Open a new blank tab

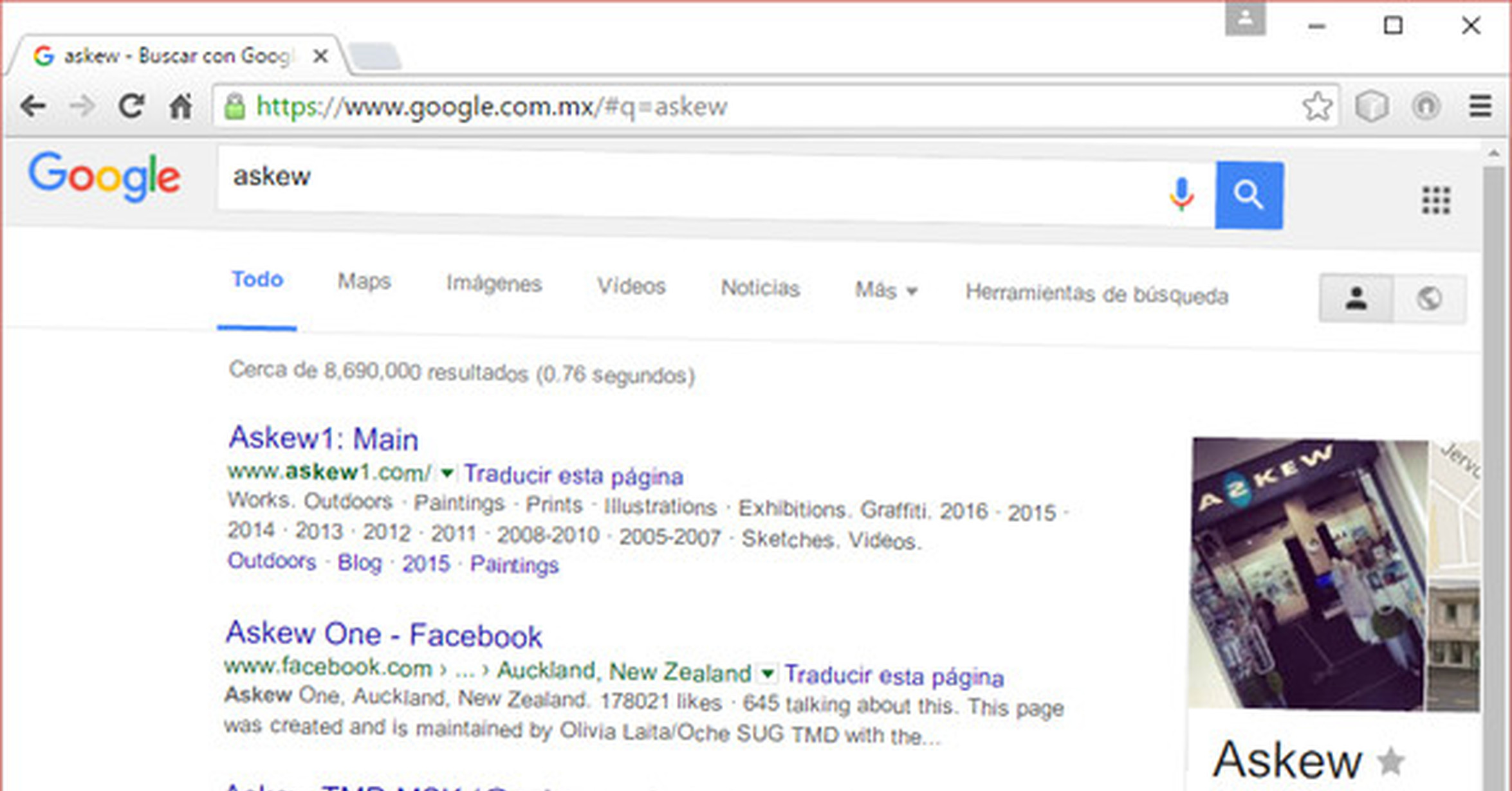[x=375, y=57]
